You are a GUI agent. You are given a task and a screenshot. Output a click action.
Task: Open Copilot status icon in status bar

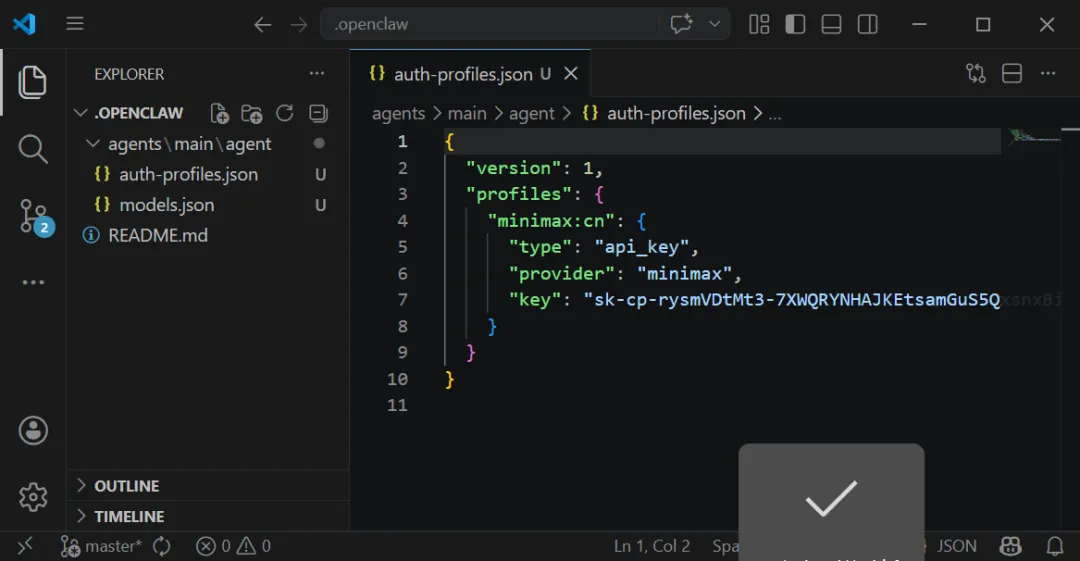1010,547
